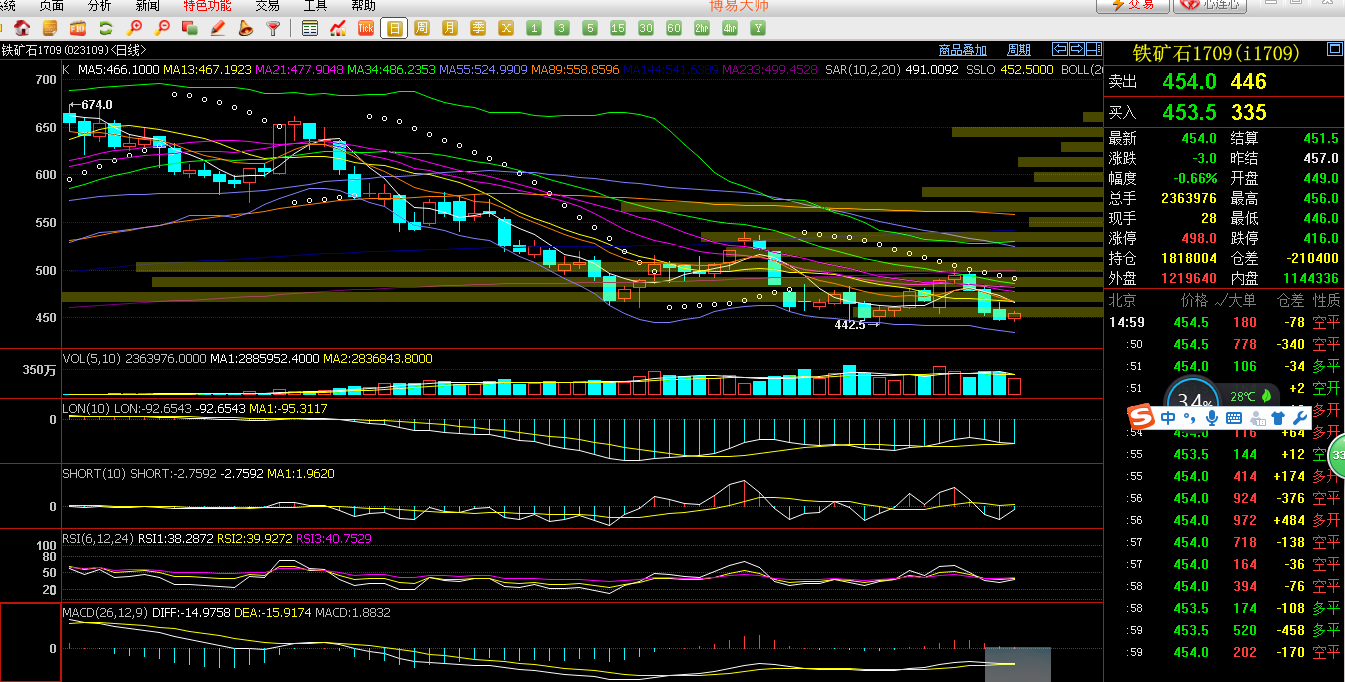Click the Sogou input method S logo
The width and height of the screenshot is (1345, 682).
1141,416
